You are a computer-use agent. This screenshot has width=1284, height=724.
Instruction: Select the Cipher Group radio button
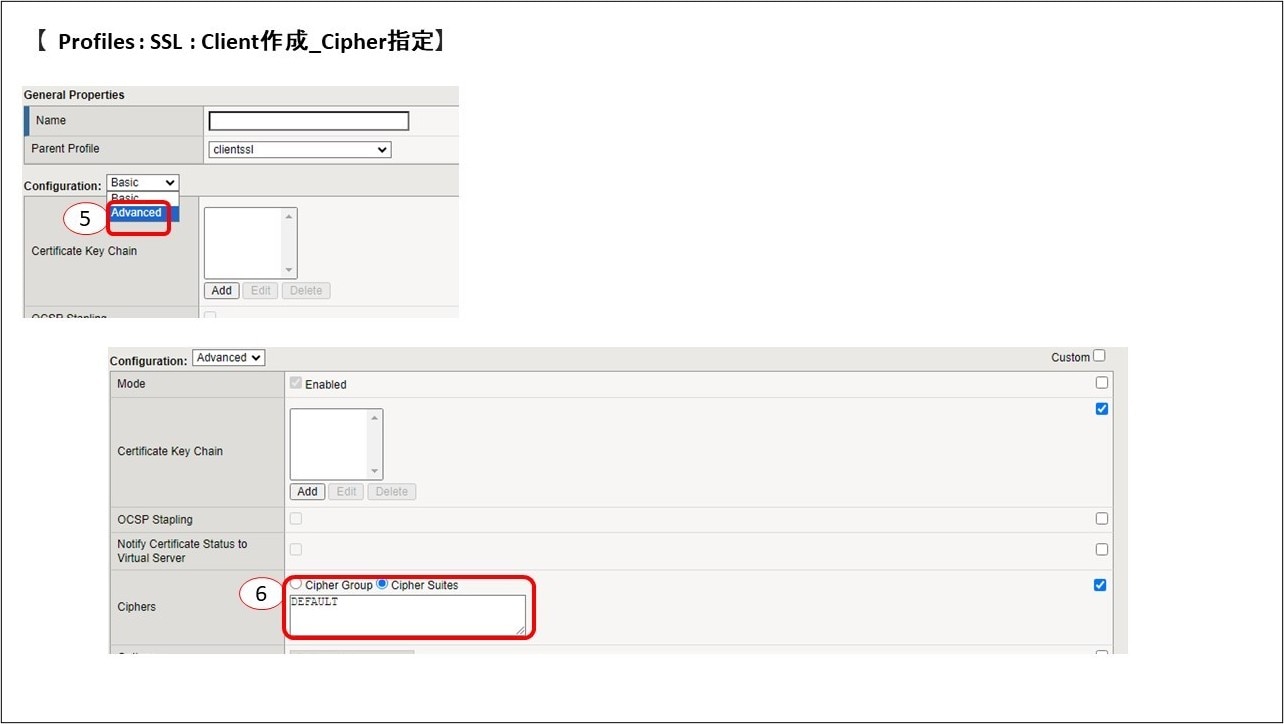tap(296, 584)
